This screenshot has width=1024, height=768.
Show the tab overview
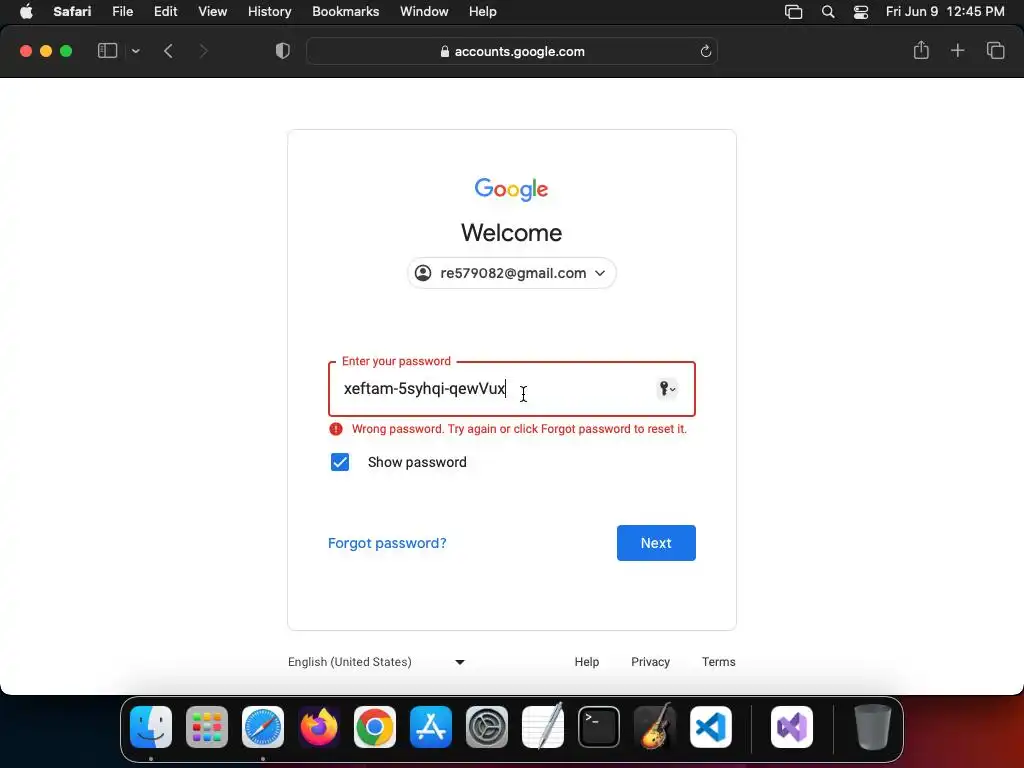pyautogui.click(x=995, y=50)
